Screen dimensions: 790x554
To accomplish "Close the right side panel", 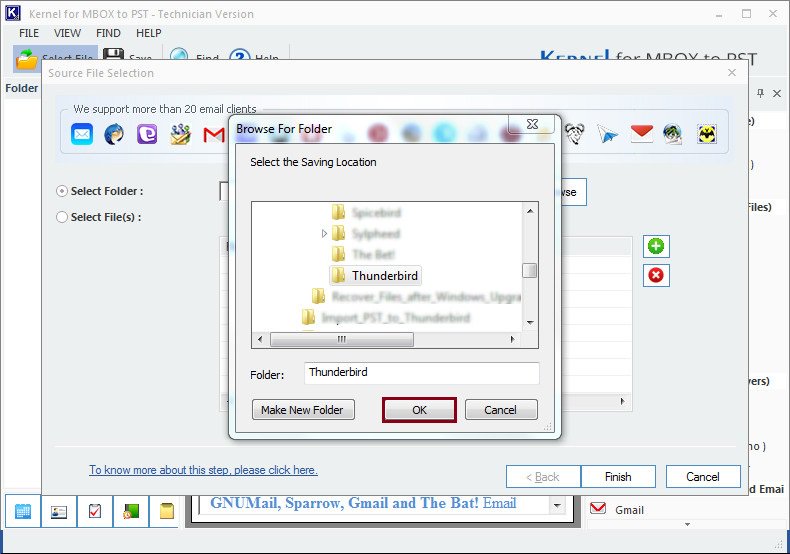I will point(777,93).
